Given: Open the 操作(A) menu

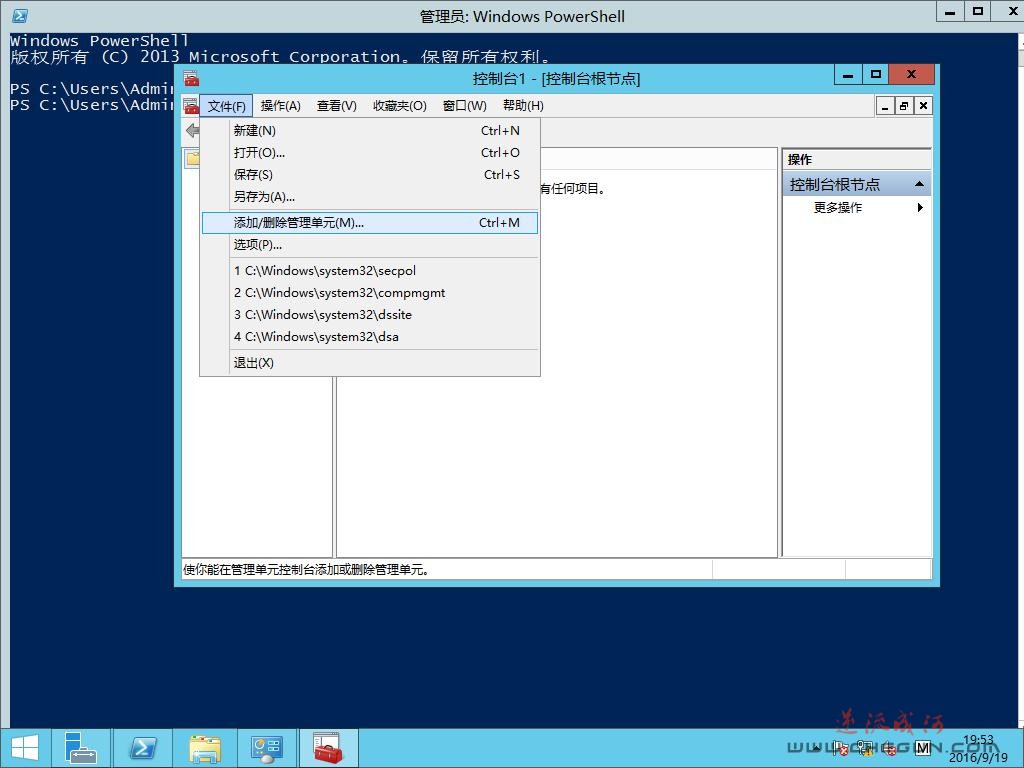Looking at the screenshot, I should click(x=280, y=106).
